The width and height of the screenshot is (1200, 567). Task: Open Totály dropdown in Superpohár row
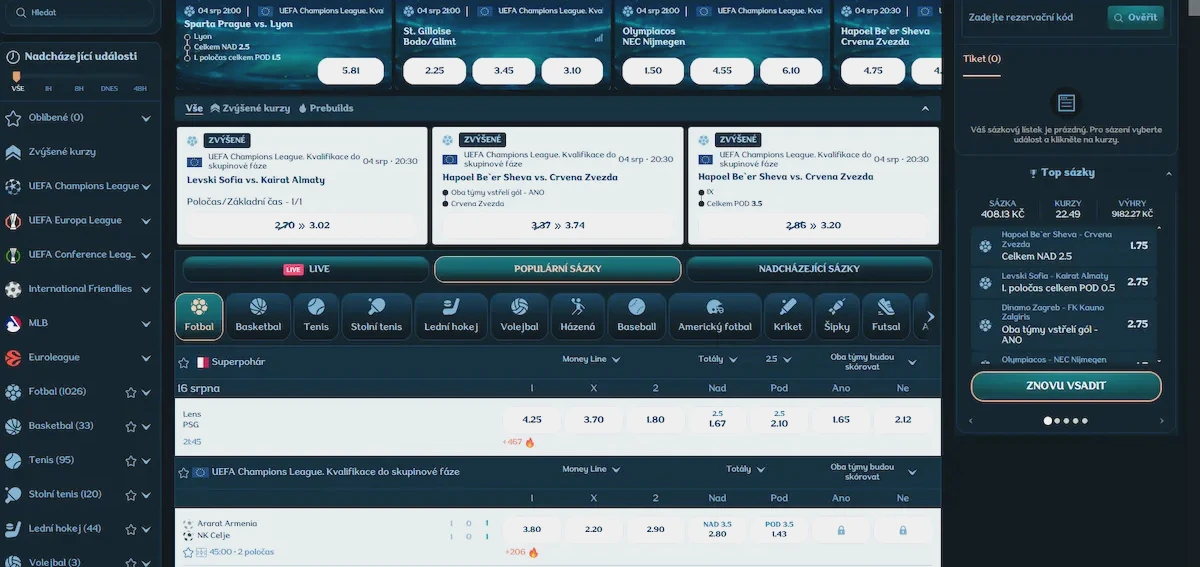[x=718, y=359]
